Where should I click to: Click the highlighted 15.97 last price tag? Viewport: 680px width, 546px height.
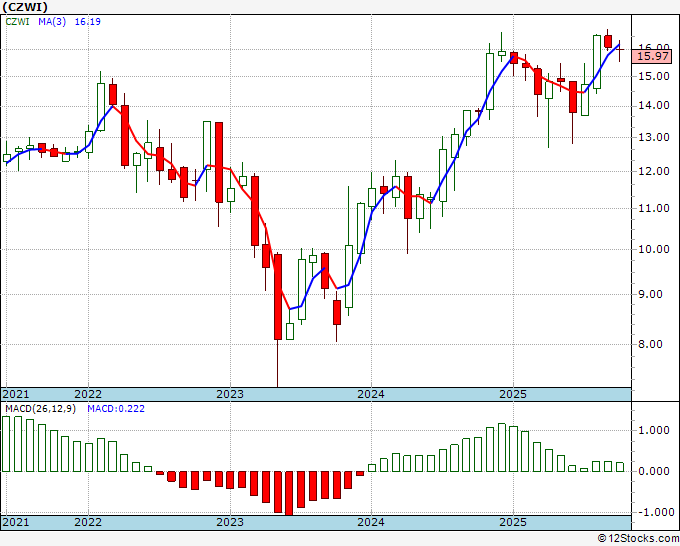point(653,56)
